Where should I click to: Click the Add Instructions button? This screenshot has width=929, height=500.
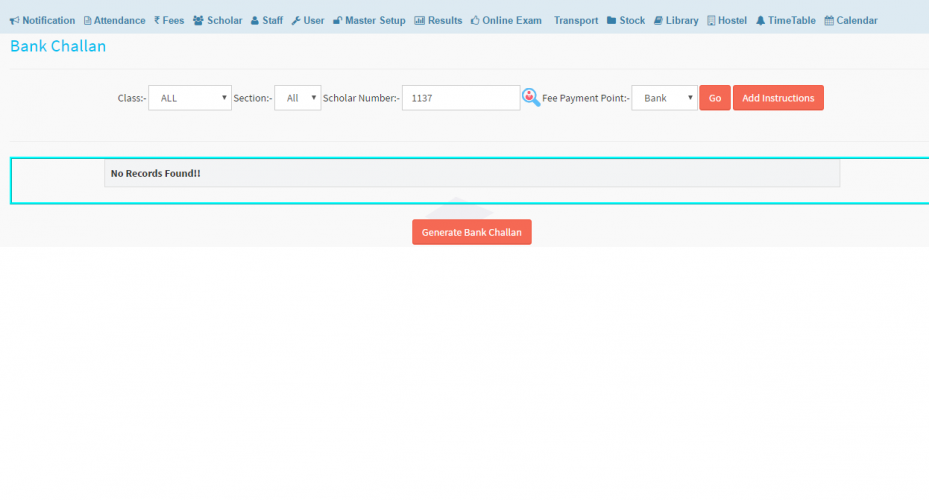tap(778, 98)
